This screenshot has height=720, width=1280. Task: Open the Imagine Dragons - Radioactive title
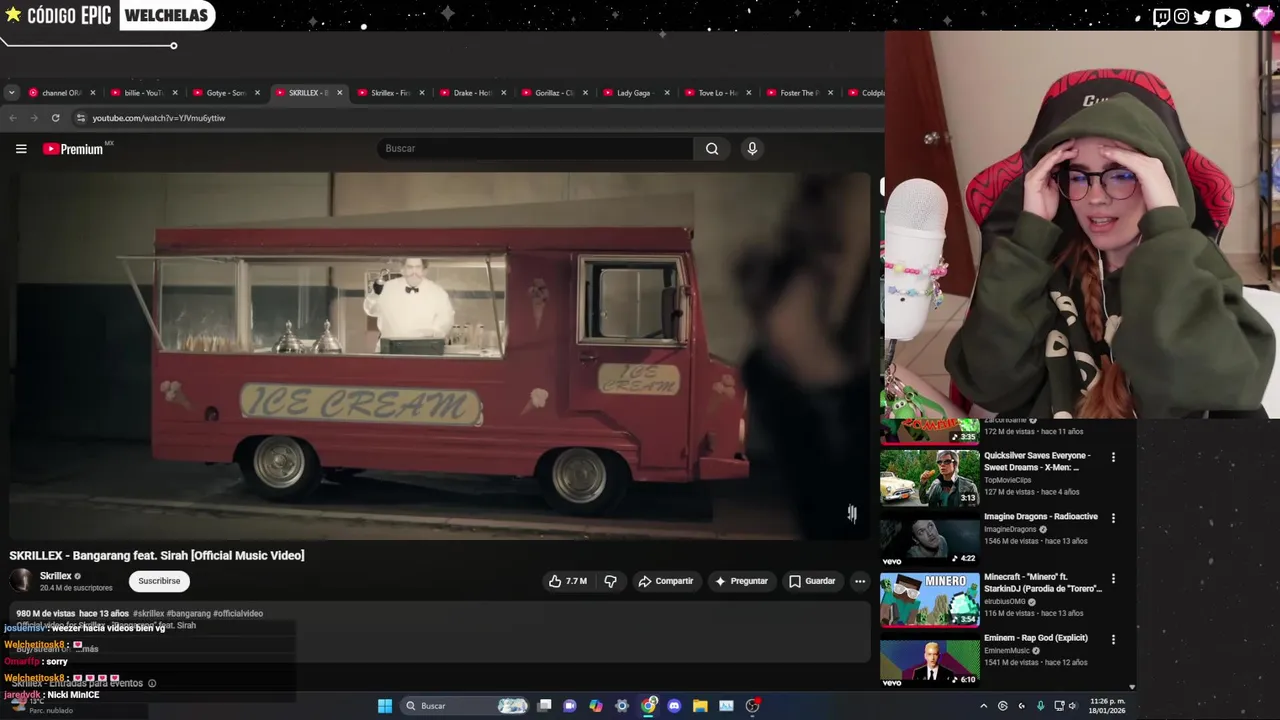(1041, 517)
